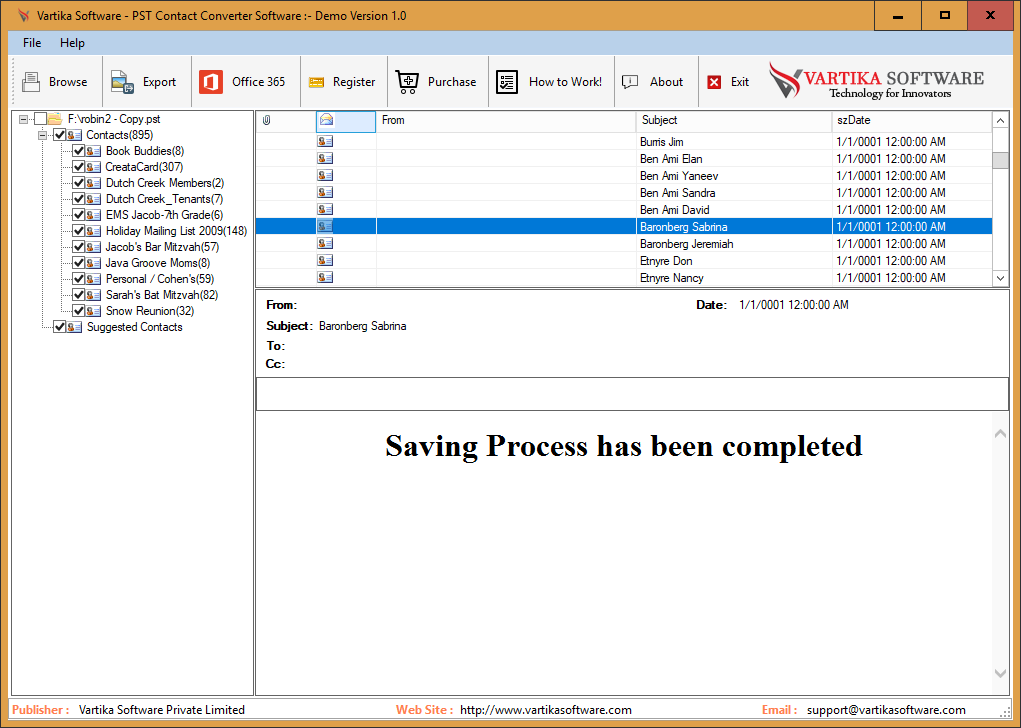The height and width of the screenshot is (728, 1021).
Task: Click the folder icon beside F:\robin2 - Copy.pst
Action: [55, 119]
